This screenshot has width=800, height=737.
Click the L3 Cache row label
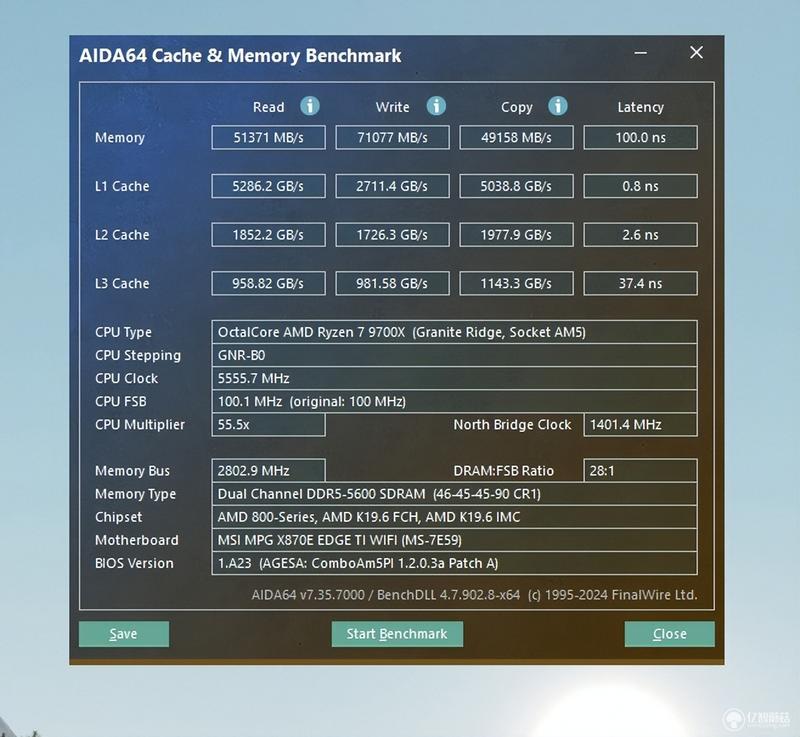click(x=122, y=284)
